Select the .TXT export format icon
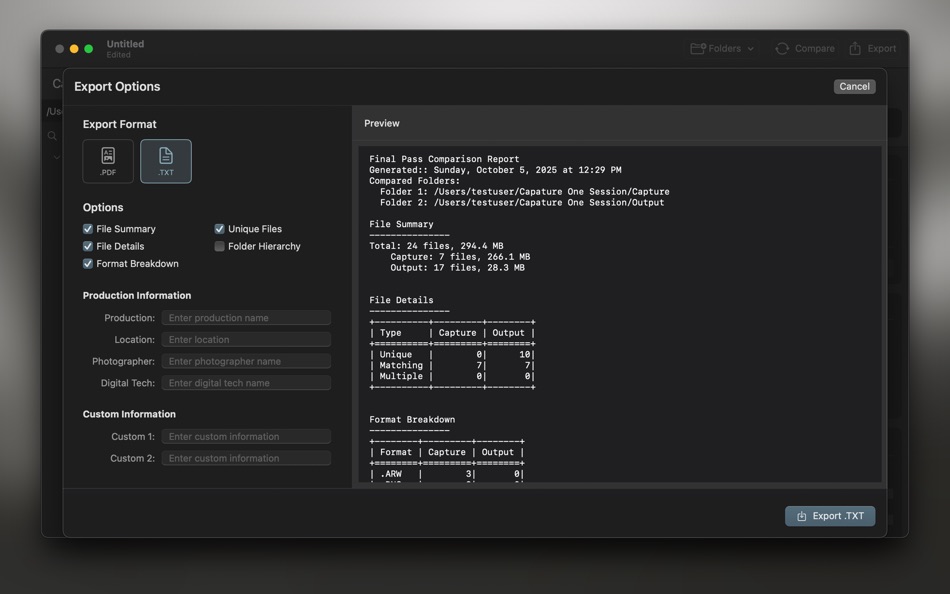Viewport: 950px width, 594px height. click(165, 160)
